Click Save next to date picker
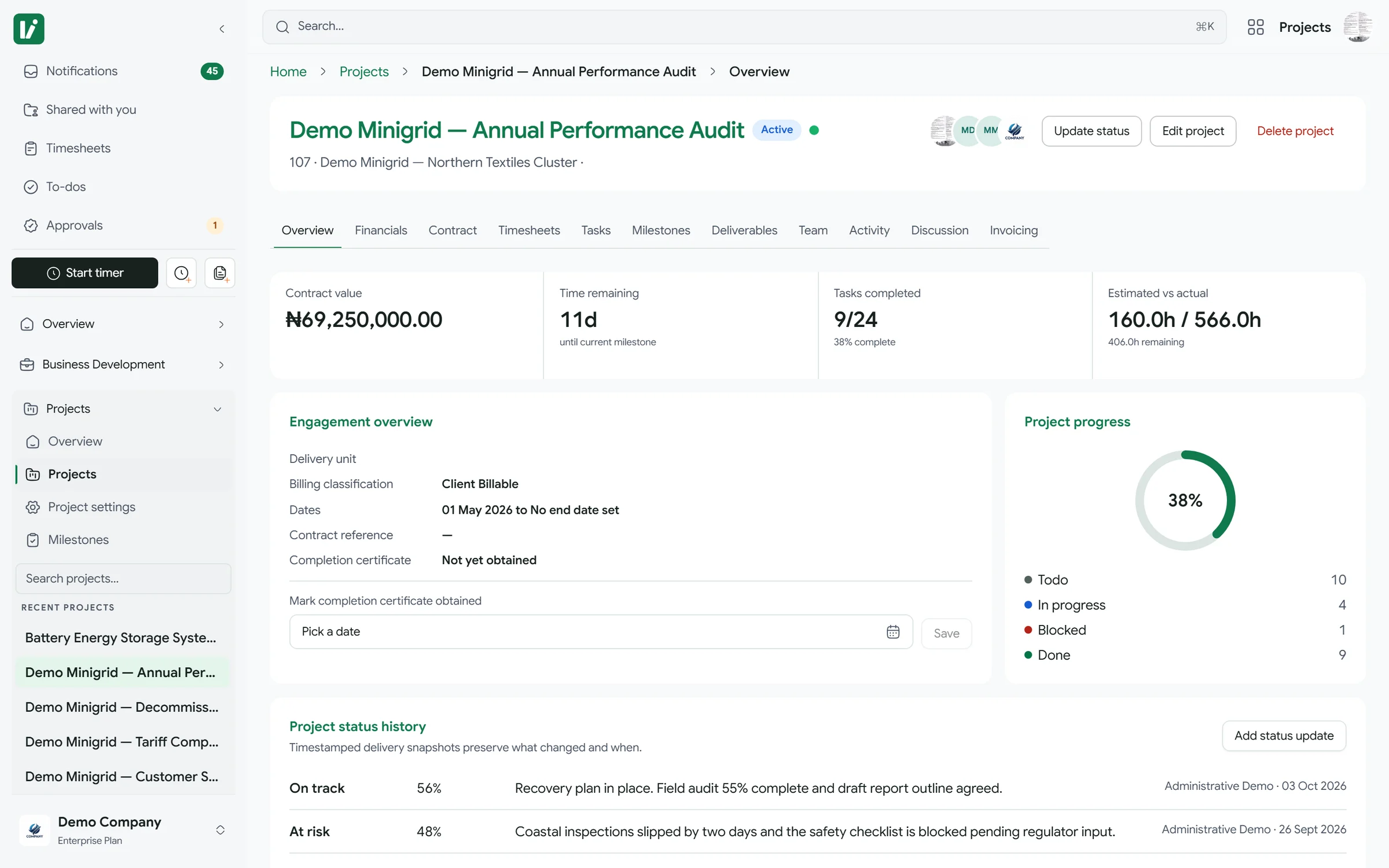Viewport: 1389px width, 868px height. [x=946, y=634]
